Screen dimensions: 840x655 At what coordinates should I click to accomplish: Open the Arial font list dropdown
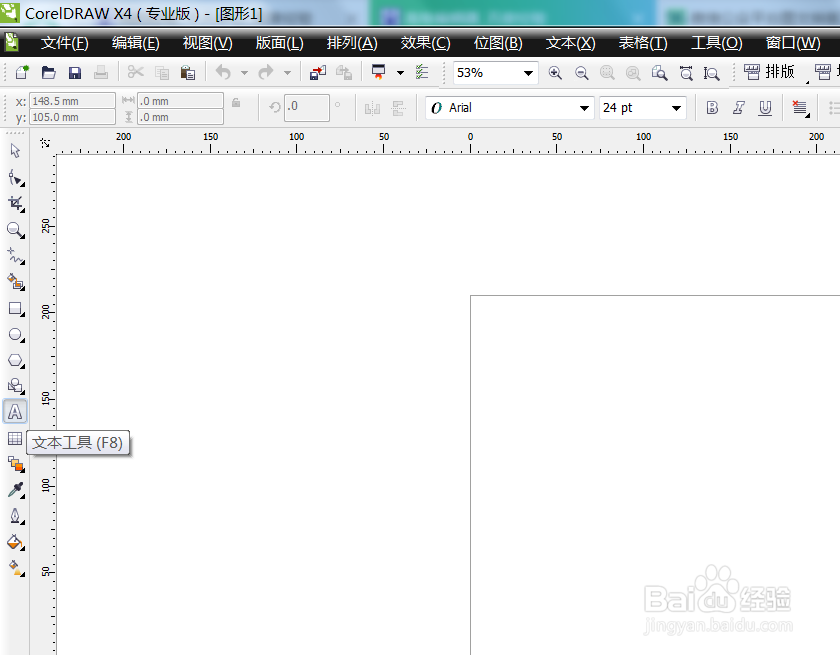click(x=584, y=108)
